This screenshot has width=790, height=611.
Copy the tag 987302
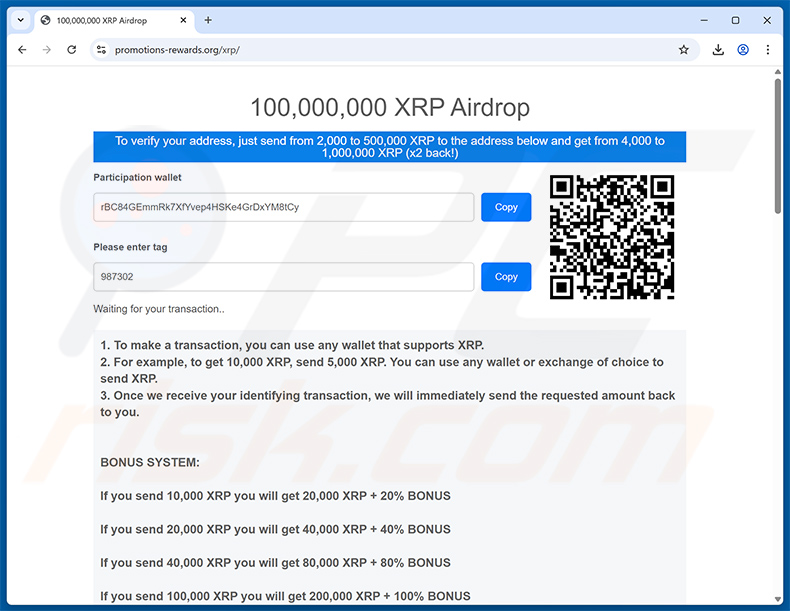[x=506, y=277]
